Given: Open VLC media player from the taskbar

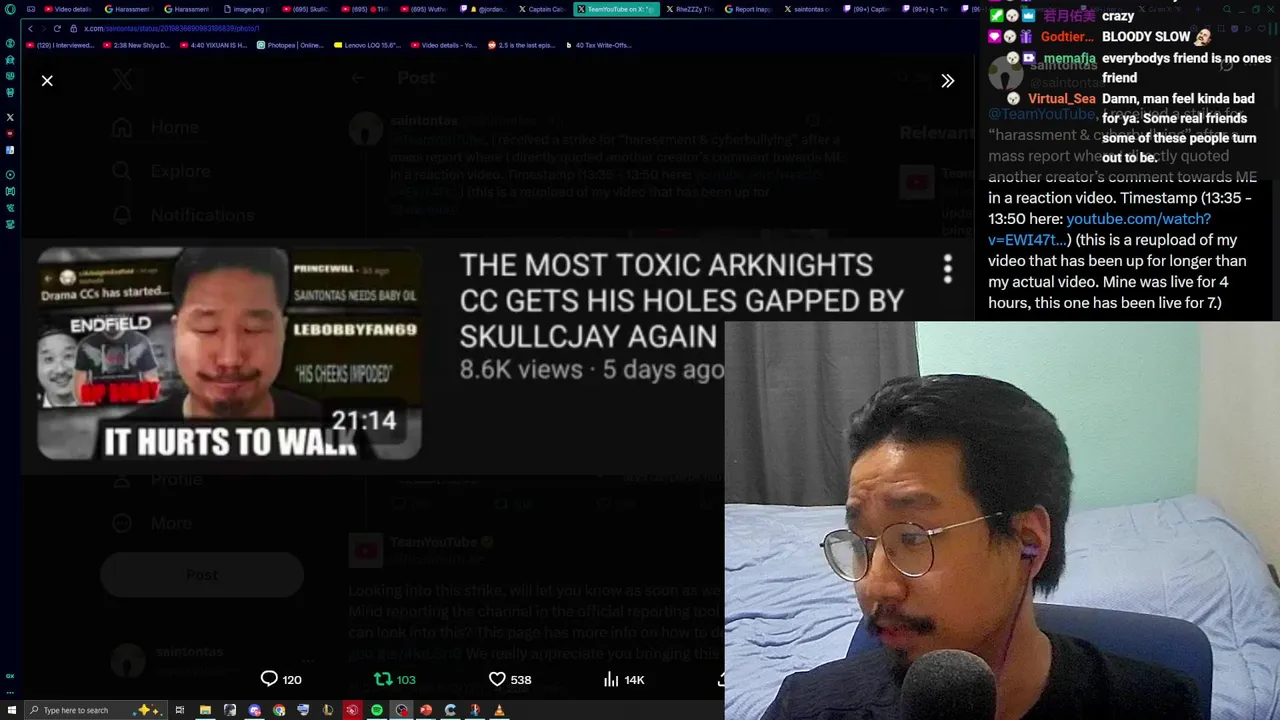Looking at the screenshot, I should pyautogui.click(x=499, y=710).
